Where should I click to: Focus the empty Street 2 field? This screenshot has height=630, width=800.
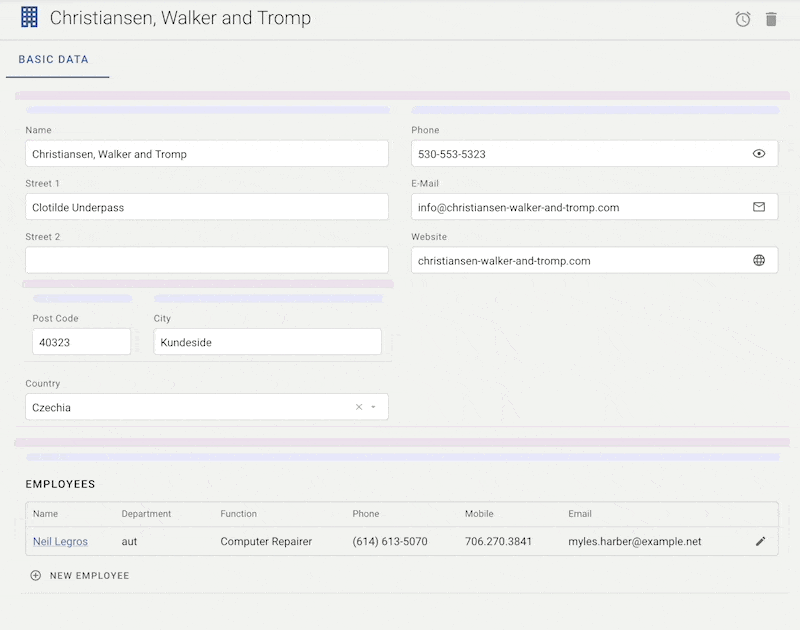pos(206,261)
